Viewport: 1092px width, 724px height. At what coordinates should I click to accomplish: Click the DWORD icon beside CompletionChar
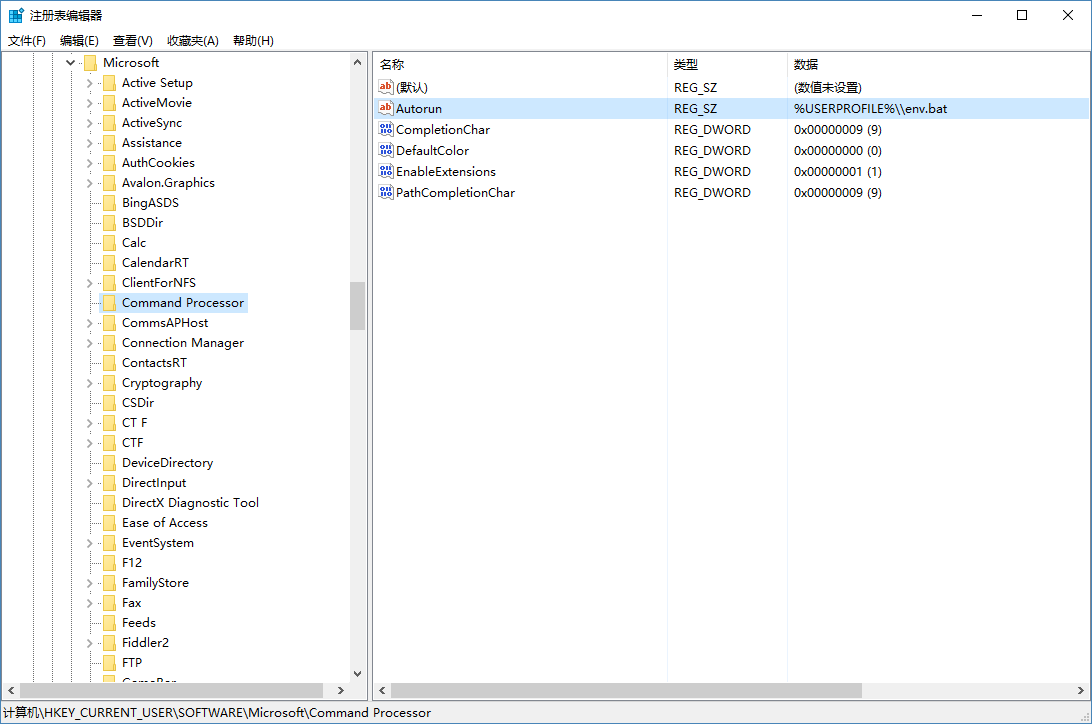(386, 129)
